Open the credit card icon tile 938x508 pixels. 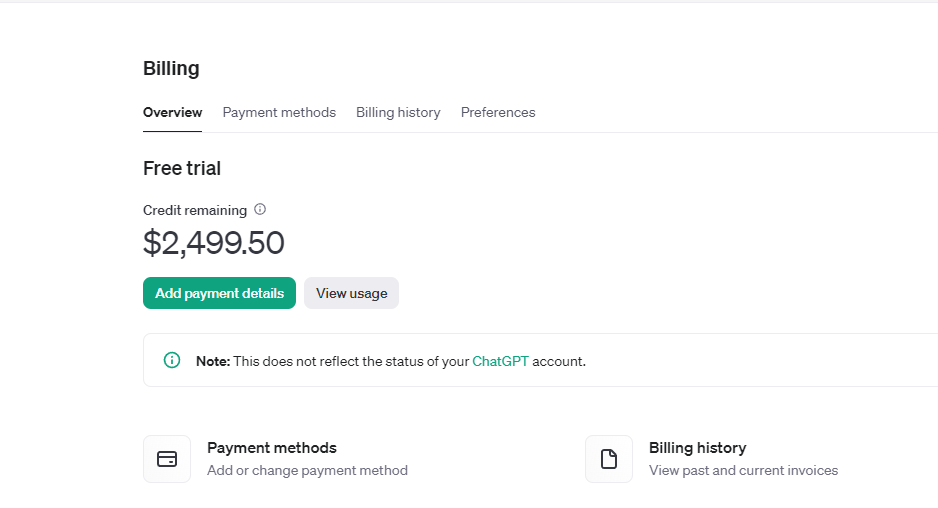click(x=167, y=459)
